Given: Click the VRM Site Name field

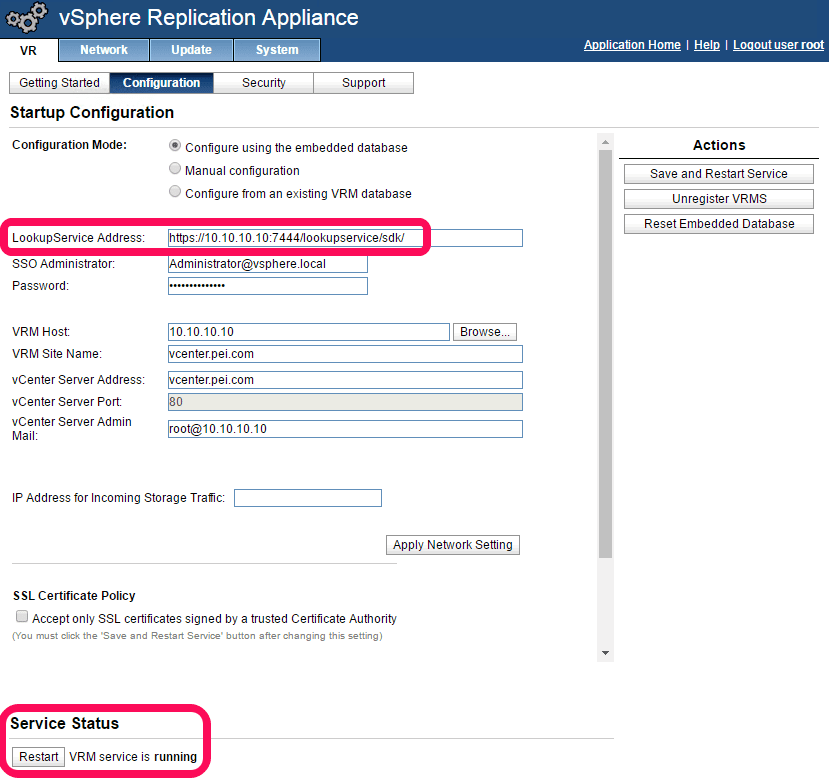Looking at the screenshot, I should [x=345, y=354].
